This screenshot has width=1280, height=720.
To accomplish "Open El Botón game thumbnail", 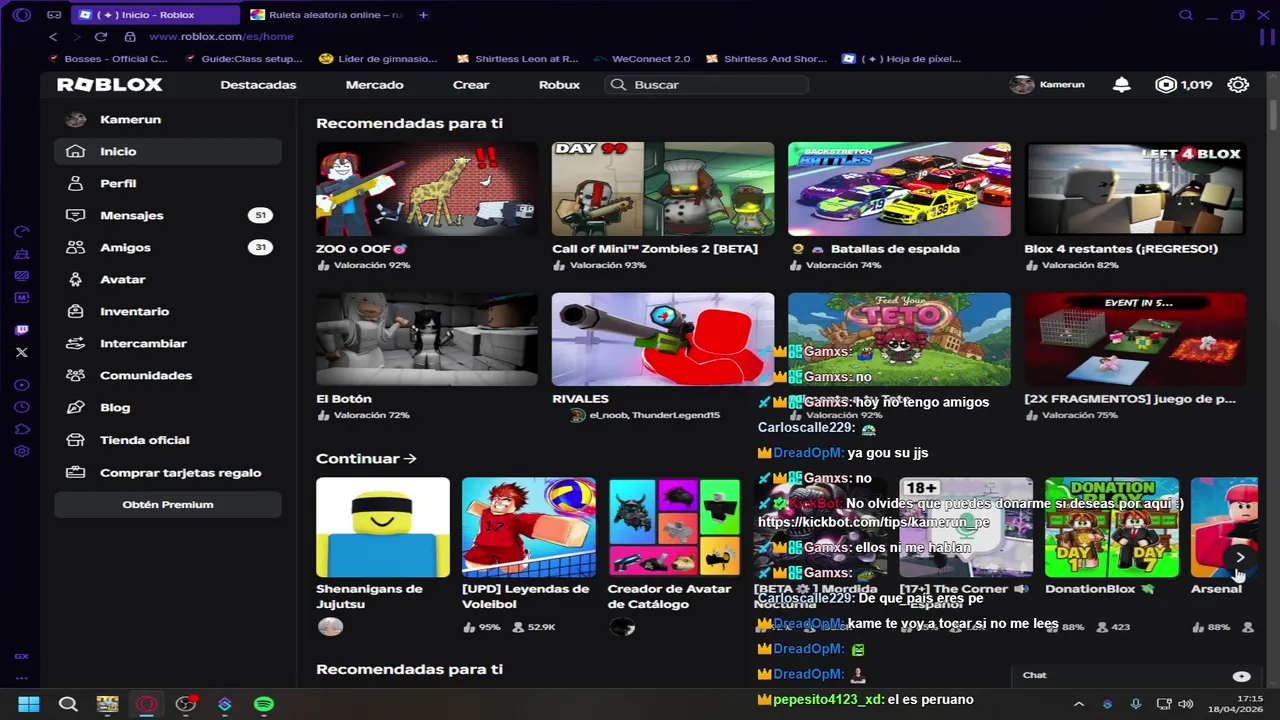I will click(427, 339).
